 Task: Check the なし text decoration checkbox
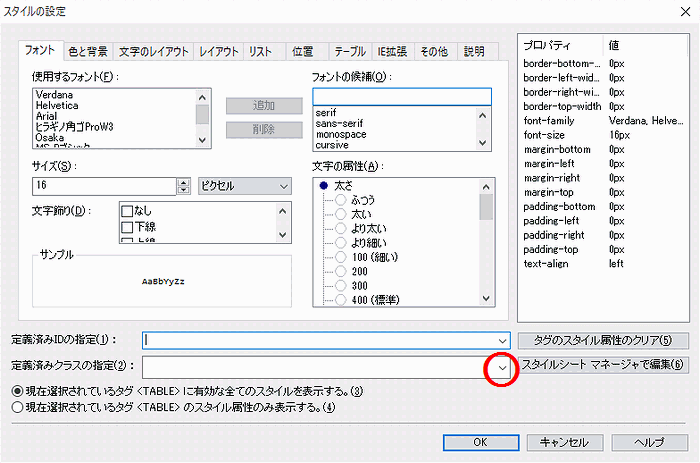click(127, 211)
